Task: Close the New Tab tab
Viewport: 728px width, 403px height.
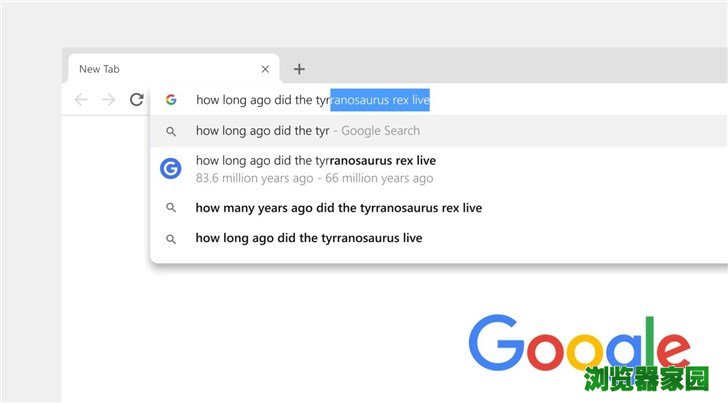Action: [265, 69]
